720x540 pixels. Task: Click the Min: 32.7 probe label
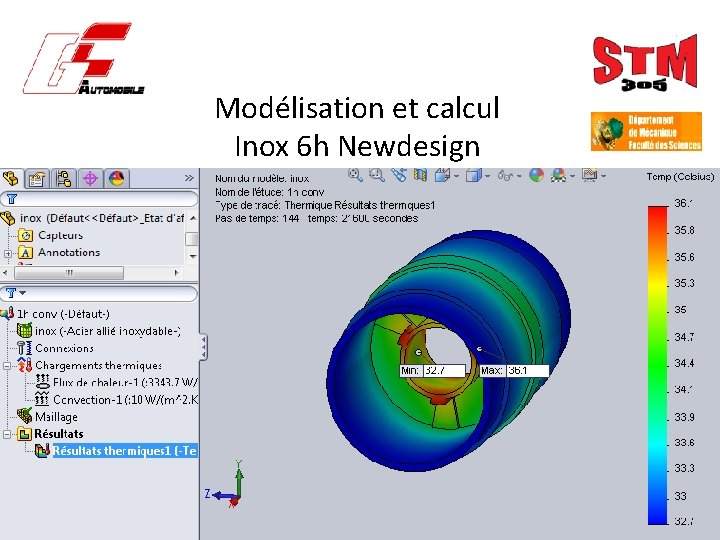click(x=433, y=371)
